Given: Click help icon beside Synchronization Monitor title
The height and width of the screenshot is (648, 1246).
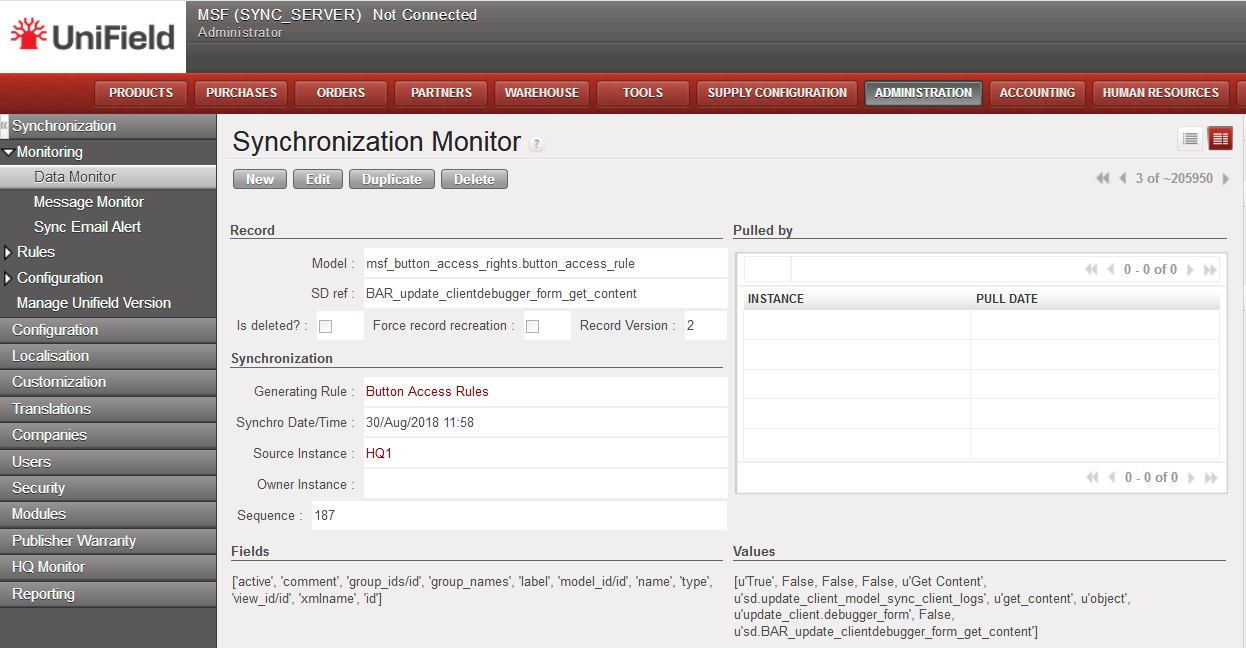Looking at the screenshot, I should pyautogui.click(x=537, y=144).
